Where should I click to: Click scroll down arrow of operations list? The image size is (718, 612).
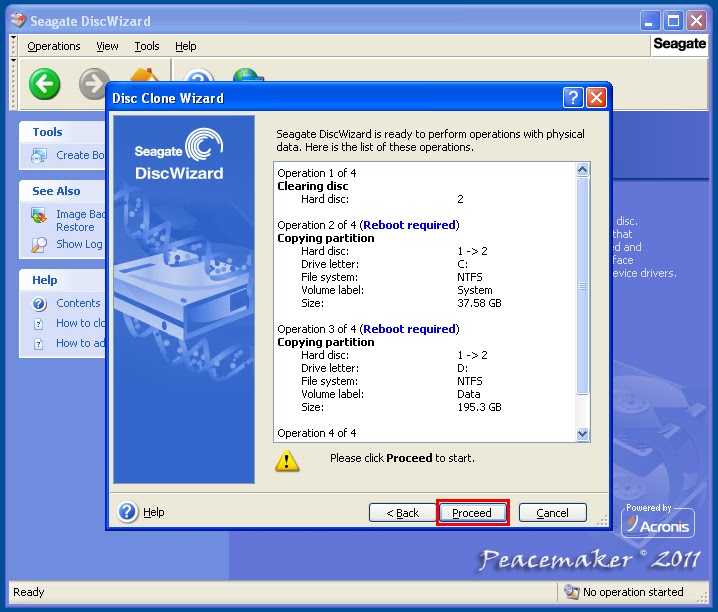pyautogui.click(x=582, y=433)
